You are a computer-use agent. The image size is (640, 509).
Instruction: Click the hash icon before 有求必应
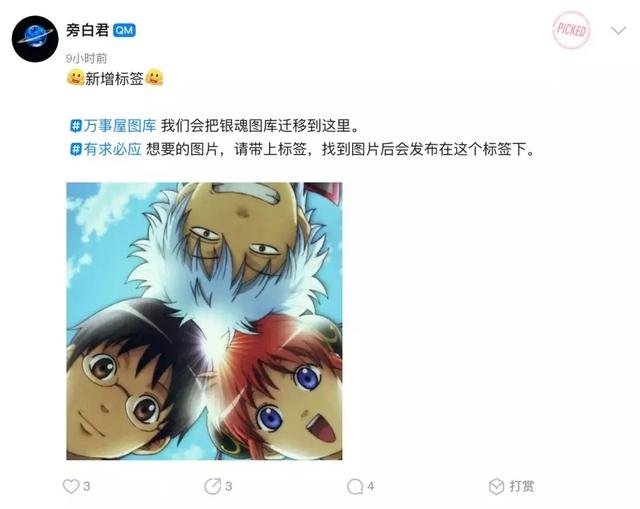coord(76,149)
